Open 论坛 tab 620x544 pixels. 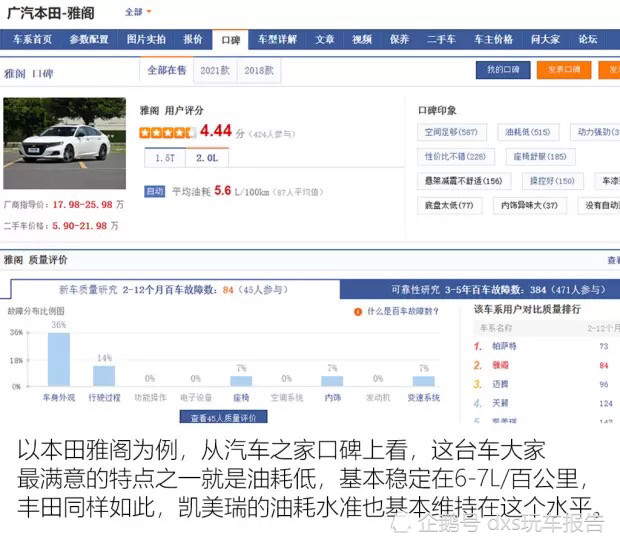588,40
